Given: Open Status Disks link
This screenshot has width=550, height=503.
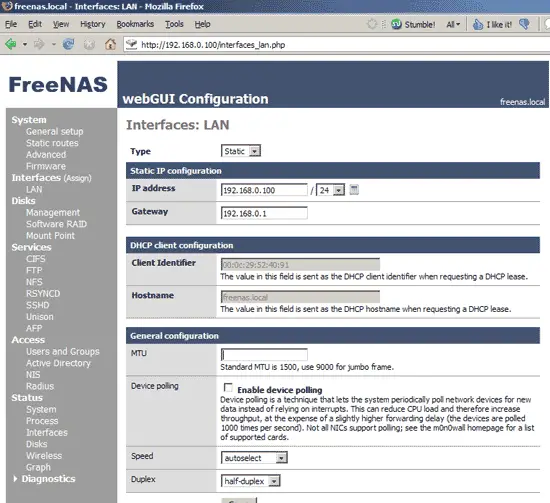Looking at the screenshot, I should [x=37, y=444].
